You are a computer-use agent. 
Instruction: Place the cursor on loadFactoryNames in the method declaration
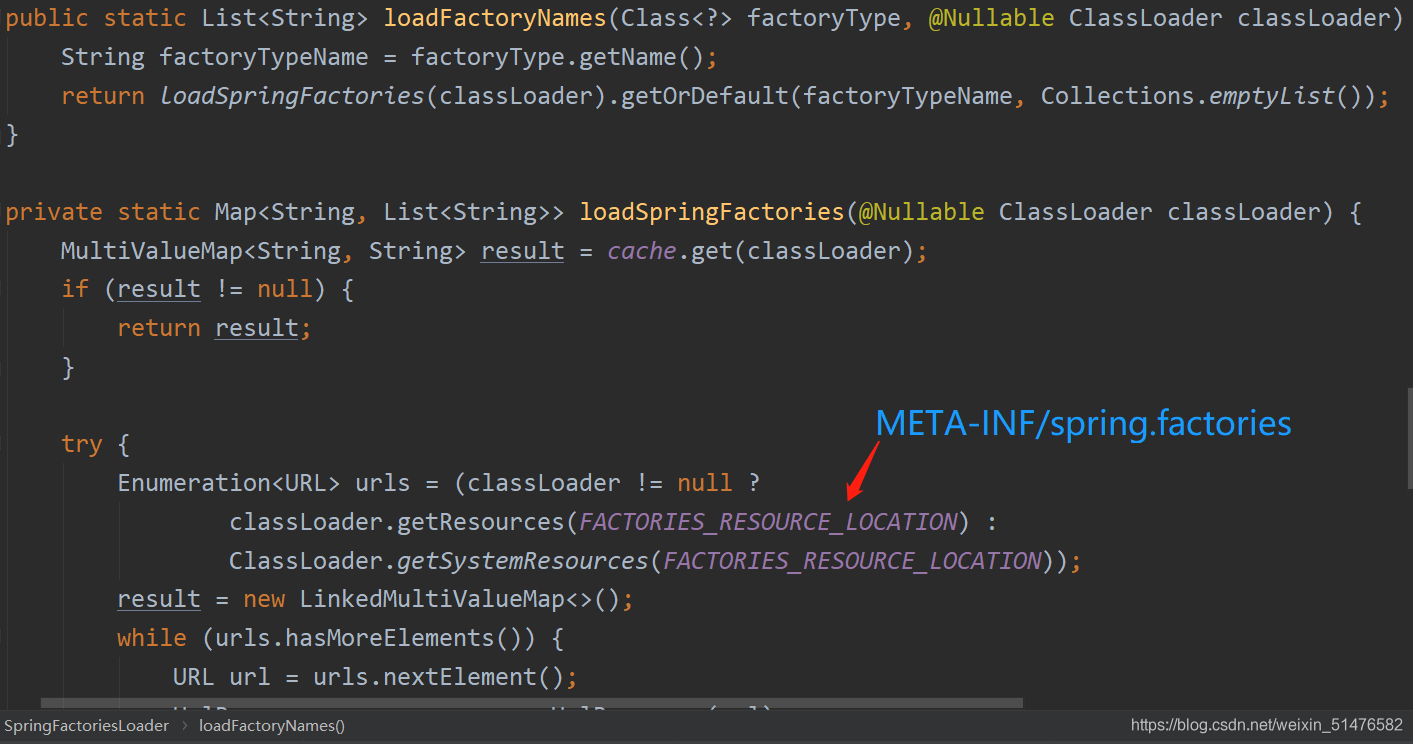click(495, 18)
